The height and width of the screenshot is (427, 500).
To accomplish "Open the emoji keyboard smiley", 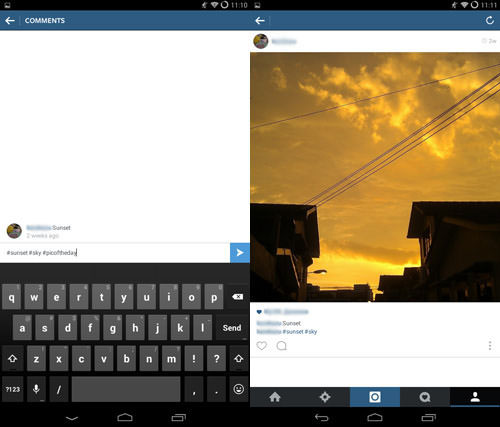I will coord(239,389).
